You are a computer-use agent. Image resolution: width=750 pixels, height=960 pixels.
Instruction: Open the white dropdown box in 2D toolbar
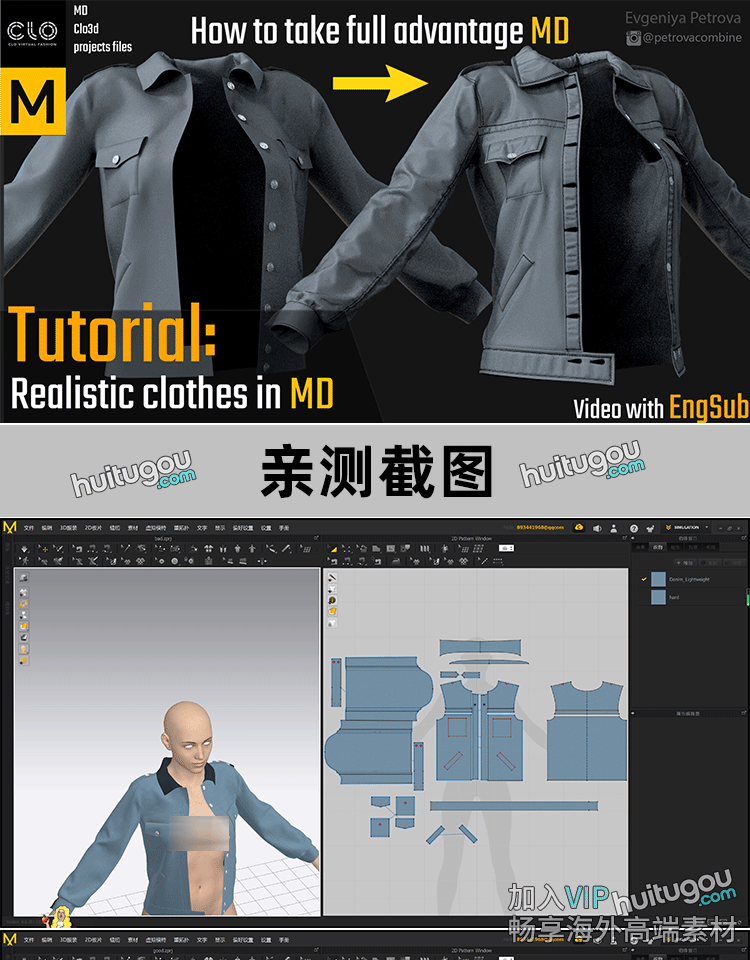(506, 548)
